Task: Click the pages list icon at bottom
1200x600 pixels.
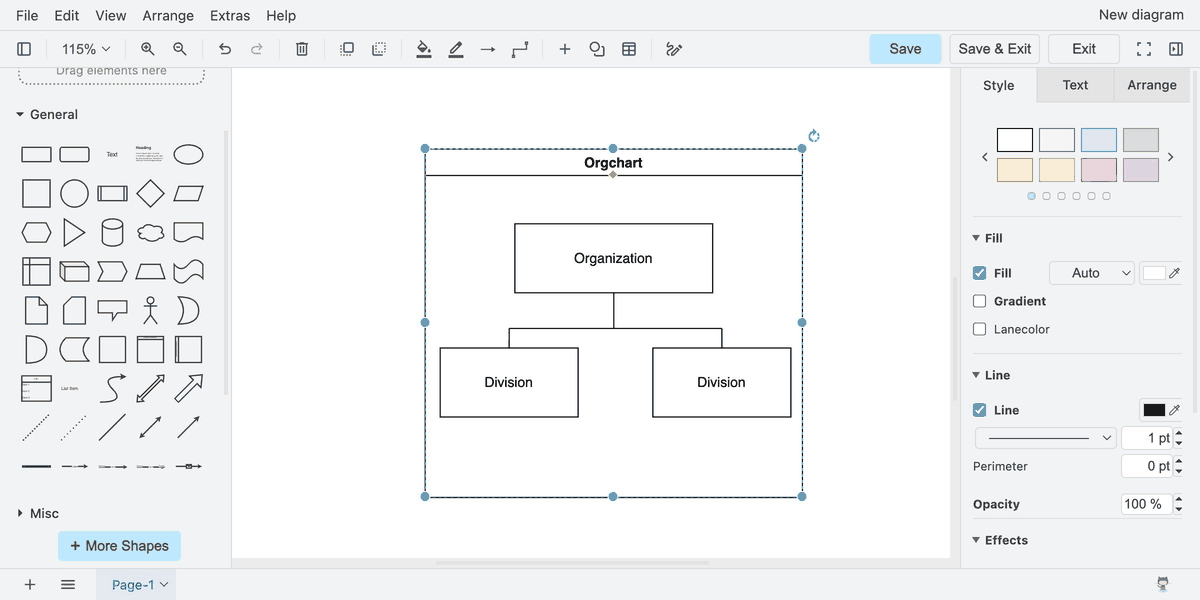Action: tap(68, 585)
